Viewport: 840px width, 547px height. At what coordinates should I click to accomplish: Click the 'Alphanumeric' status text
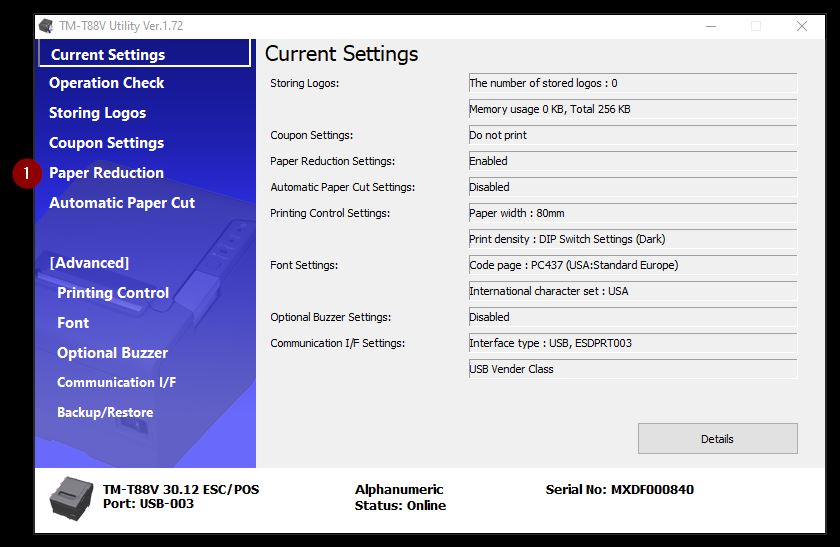pos(399,490)
